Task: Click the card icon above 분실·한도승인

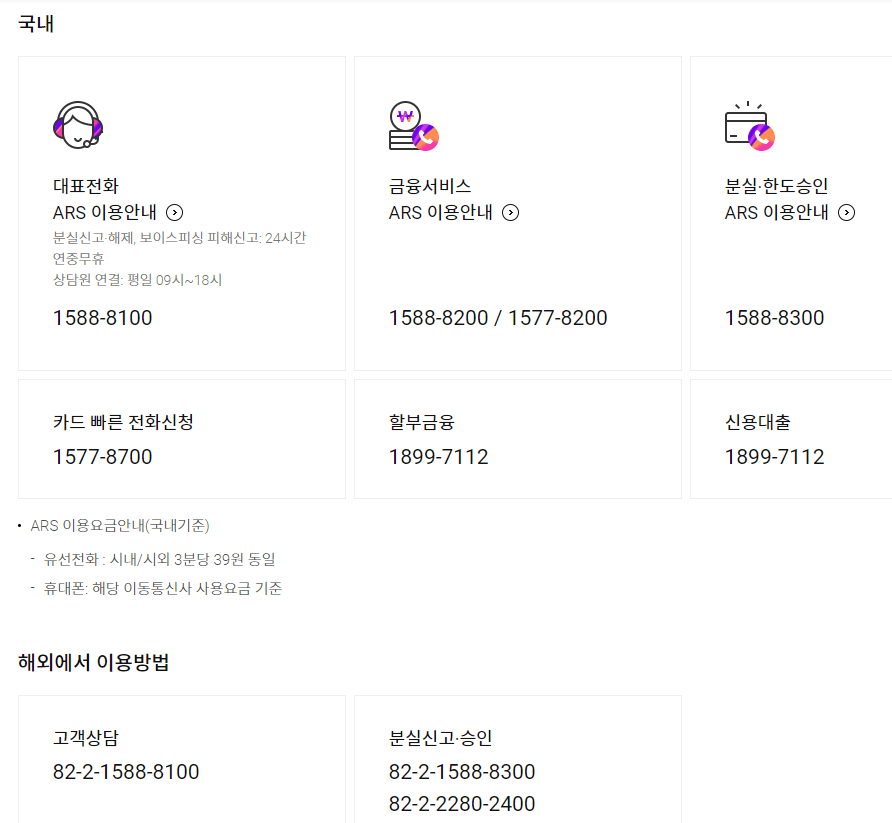Action: (748, 128)
